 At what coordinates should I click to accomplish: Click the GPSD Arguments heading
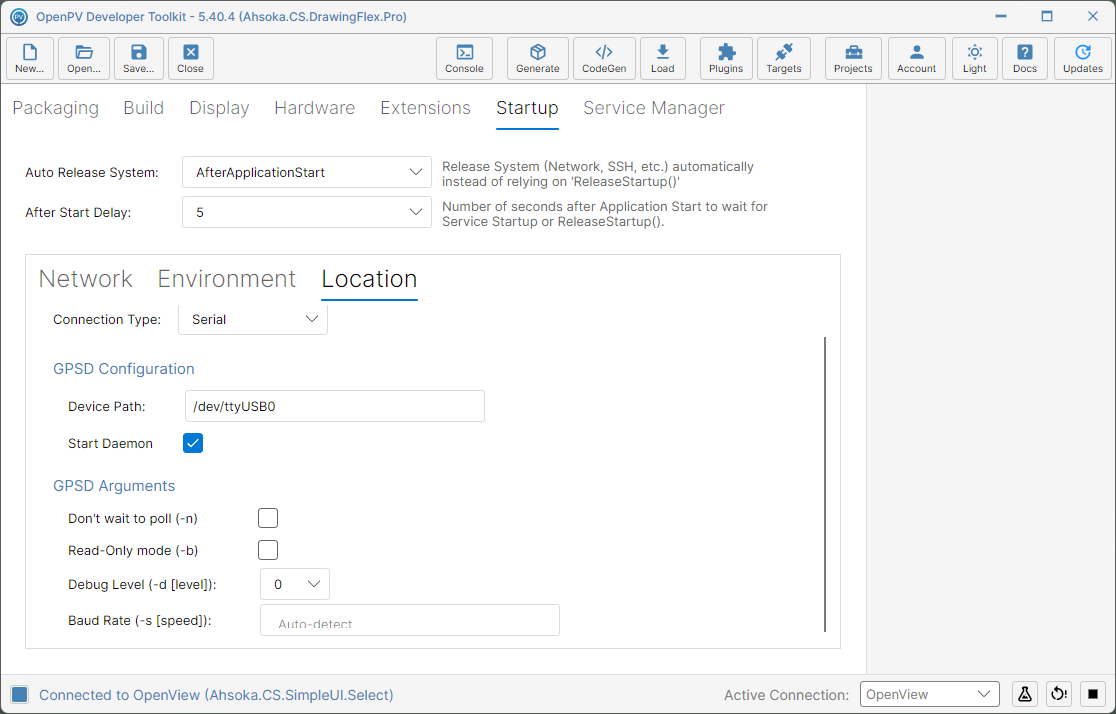(114, 485)
